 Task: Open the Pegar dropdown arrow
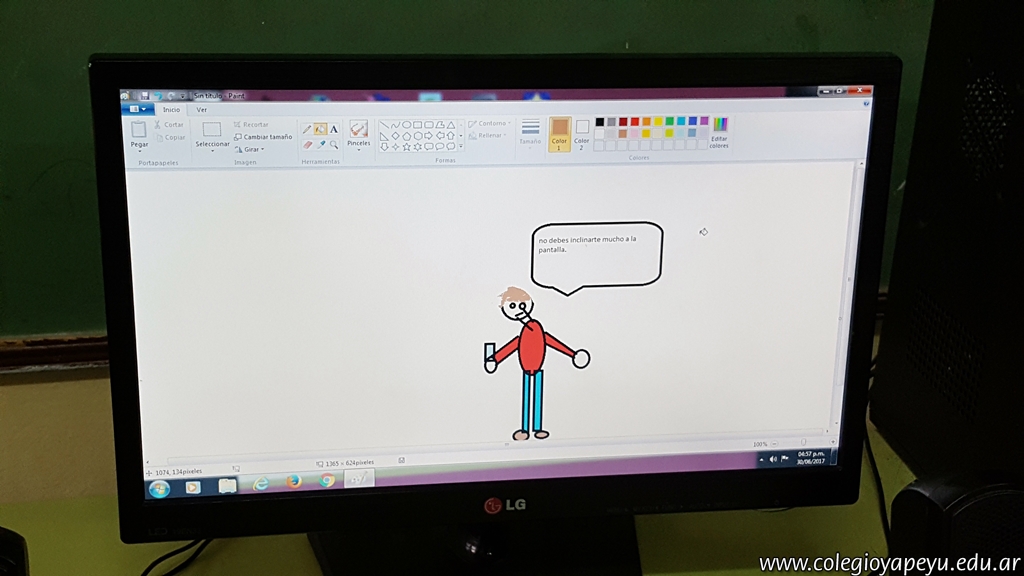coord(139,152)
